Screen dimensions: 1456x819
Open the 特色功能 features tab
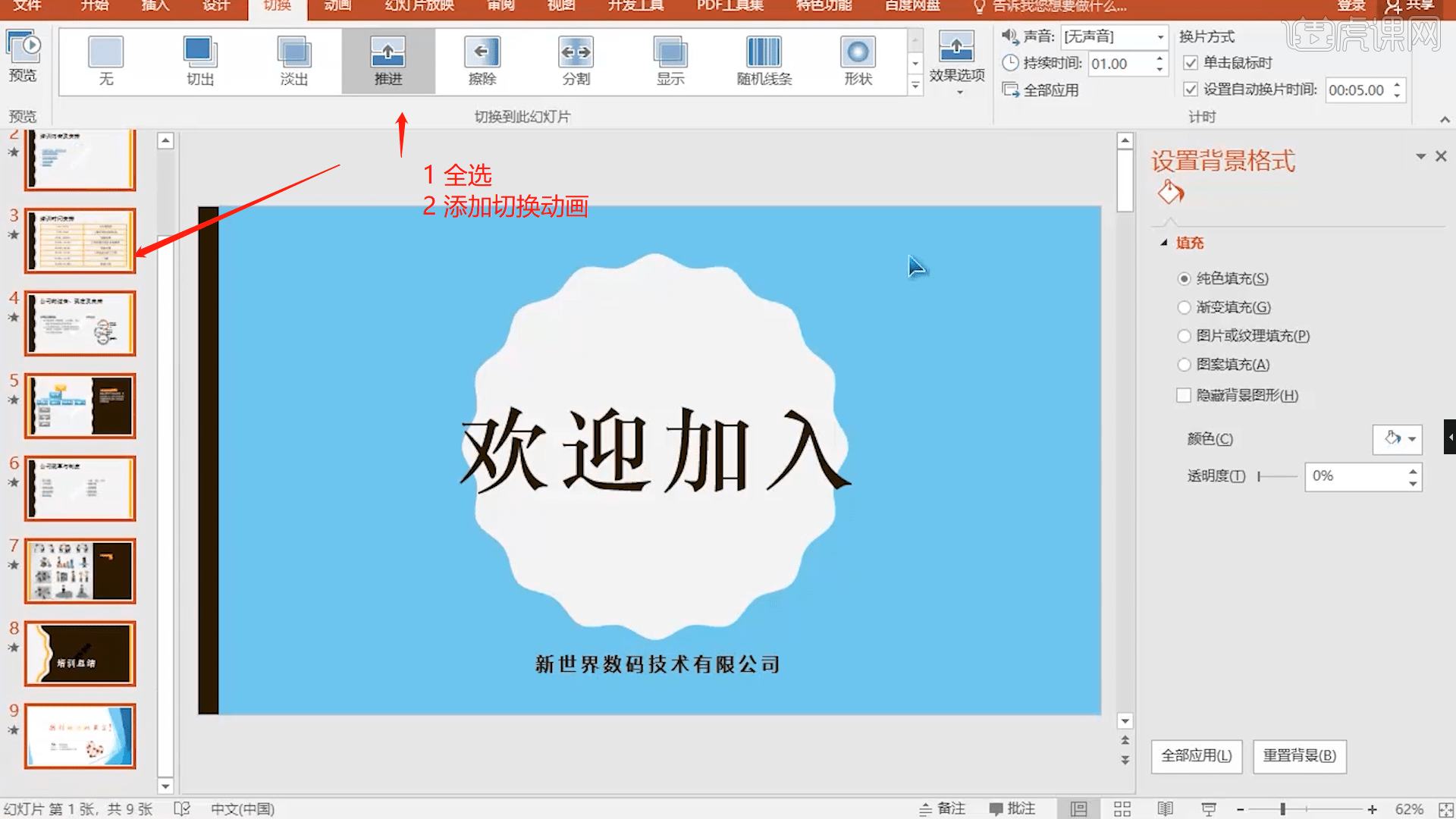[x=824, y=6]
